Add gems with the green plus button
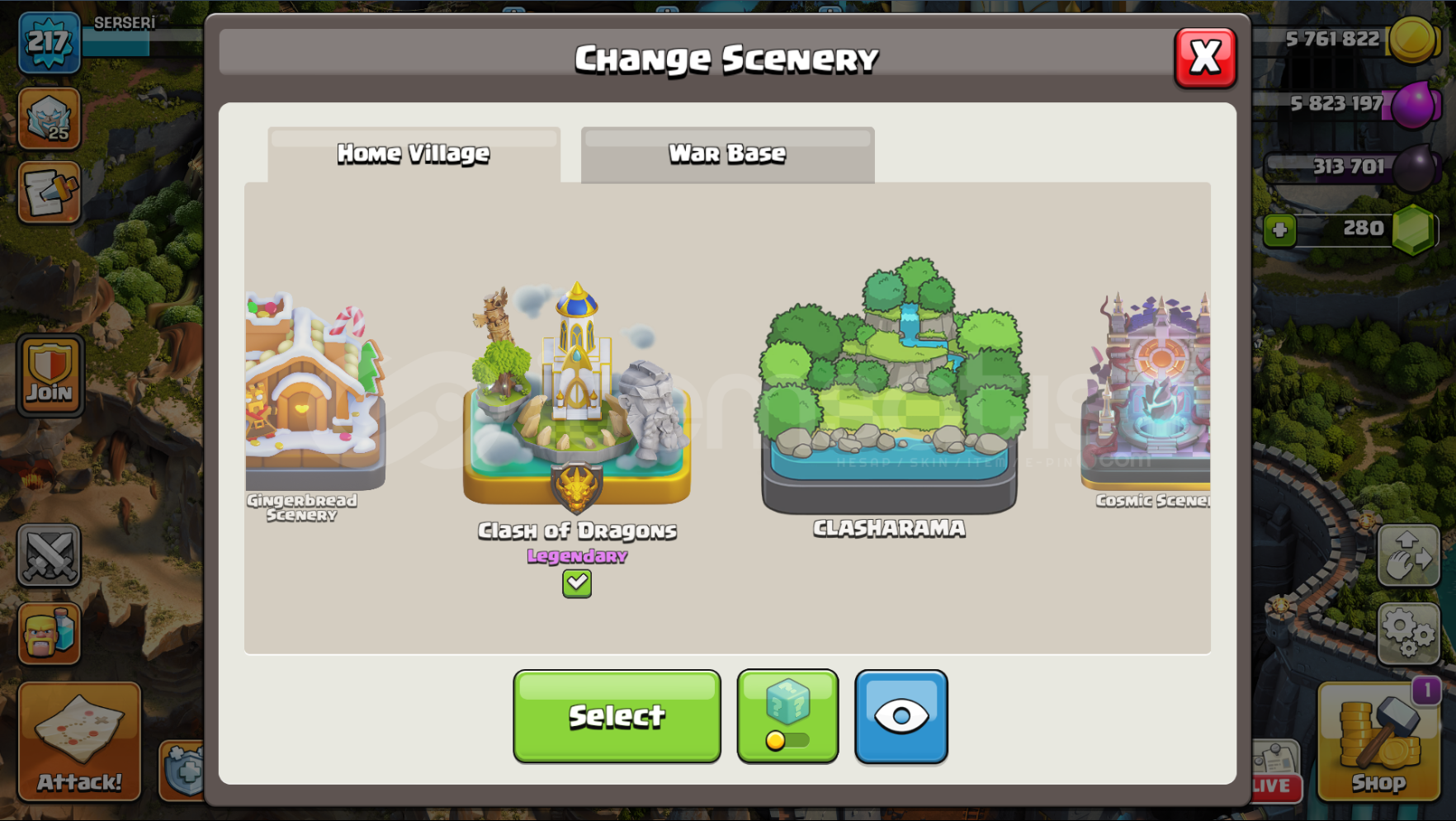Image resolution: width=1456 pixels, height=821 pixels. (x=1279, y=230)
